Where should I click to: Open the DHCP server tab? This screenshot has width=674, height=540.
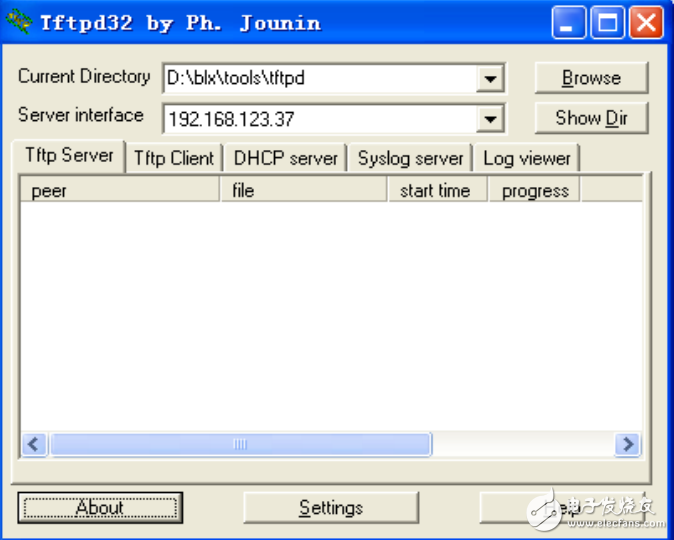coord(286,158)
